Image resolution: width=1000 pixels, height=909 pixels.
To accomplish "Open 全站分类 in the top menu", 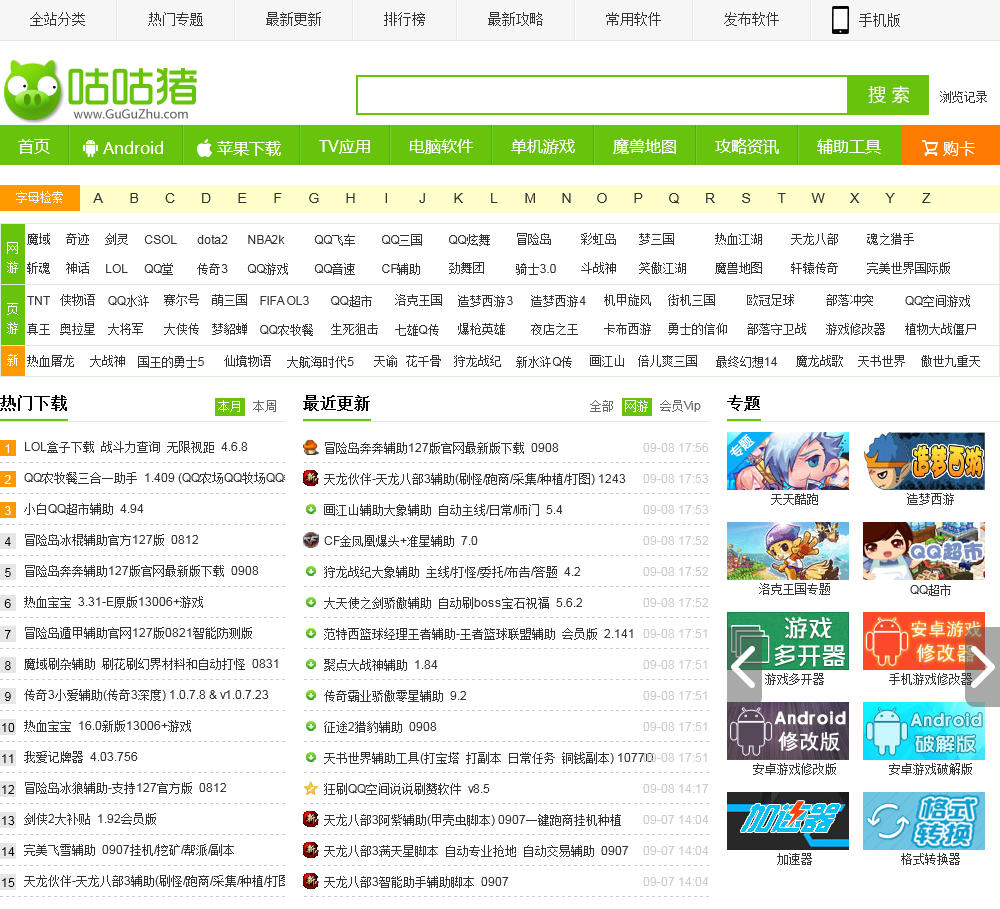I will click(x=57, y=20).
